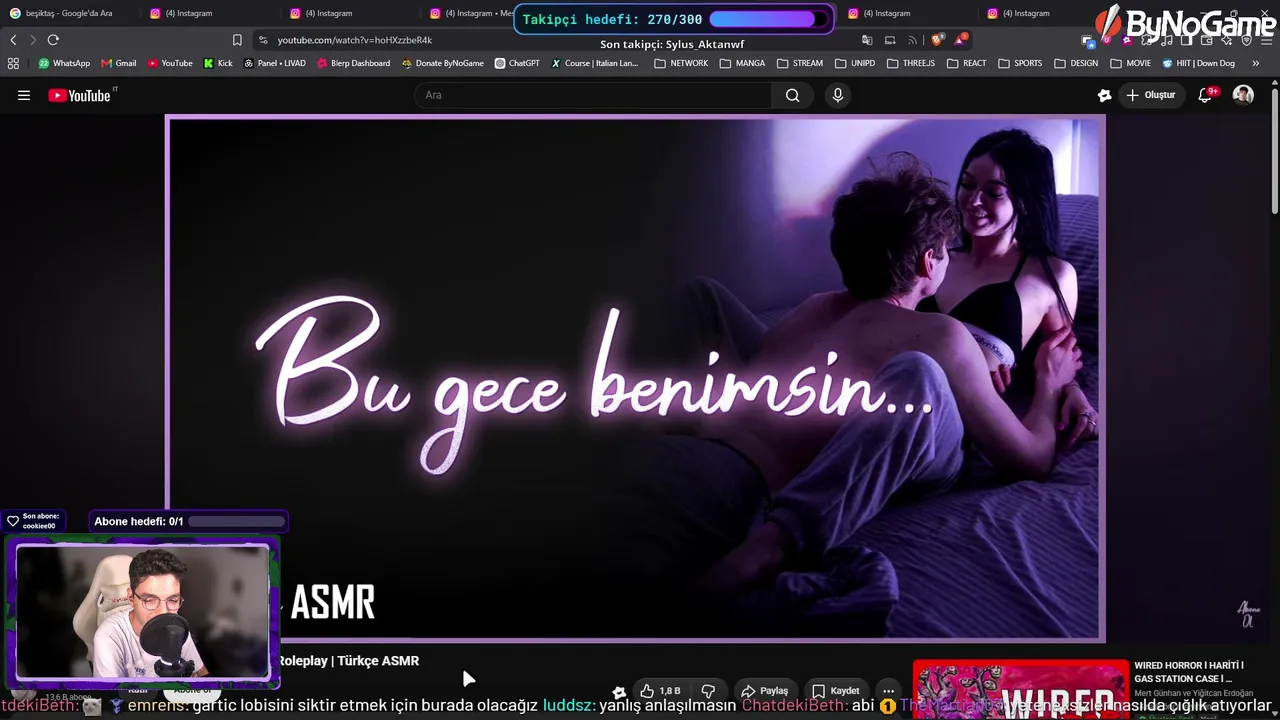Click the address bar URL
The height and width of the screenshot is (720, 1280).
354,40
